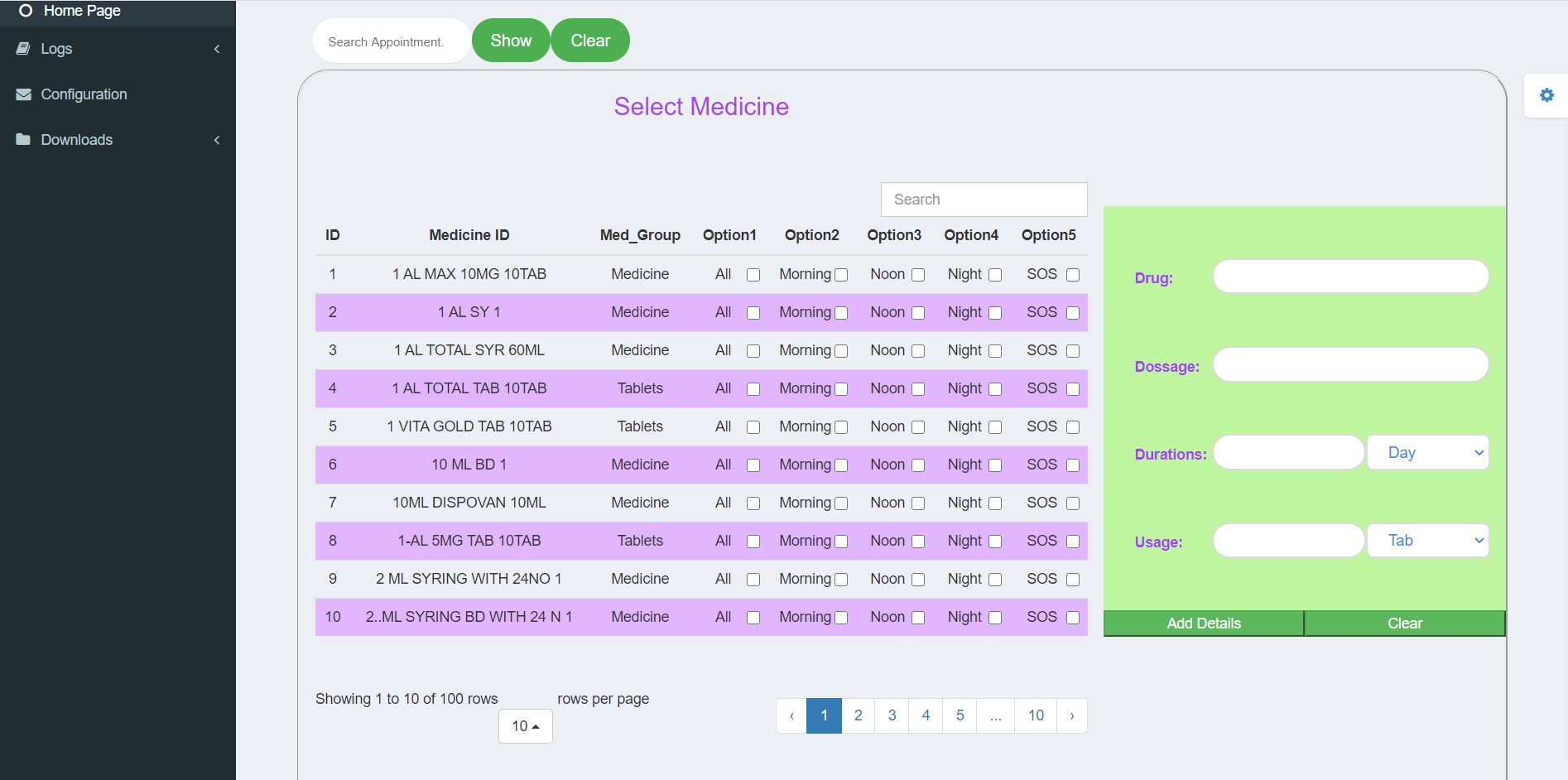Open the settings gear icon
This screenshot has width=1568, height=780.
tap(1546, 95)
